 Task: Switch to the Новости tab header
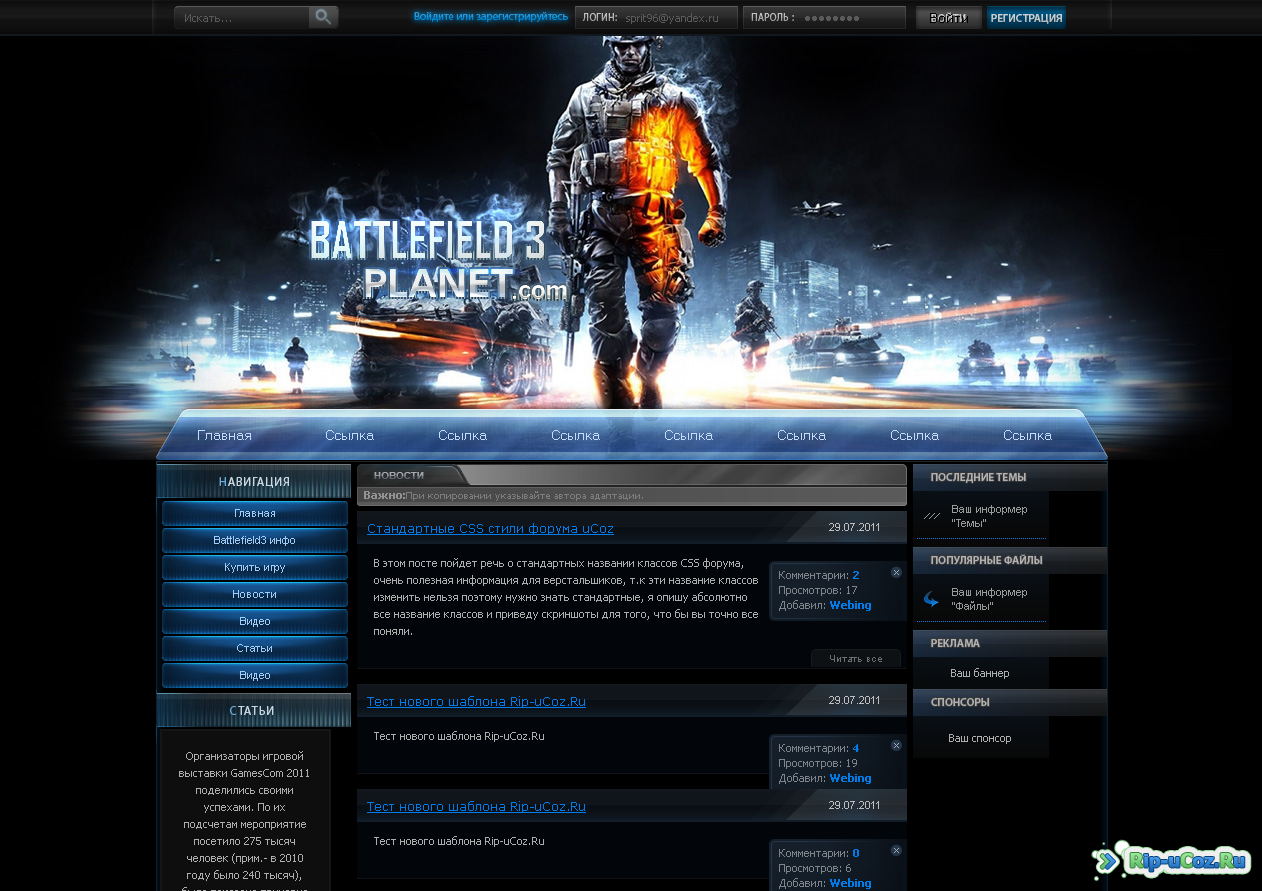coord(399,475)
